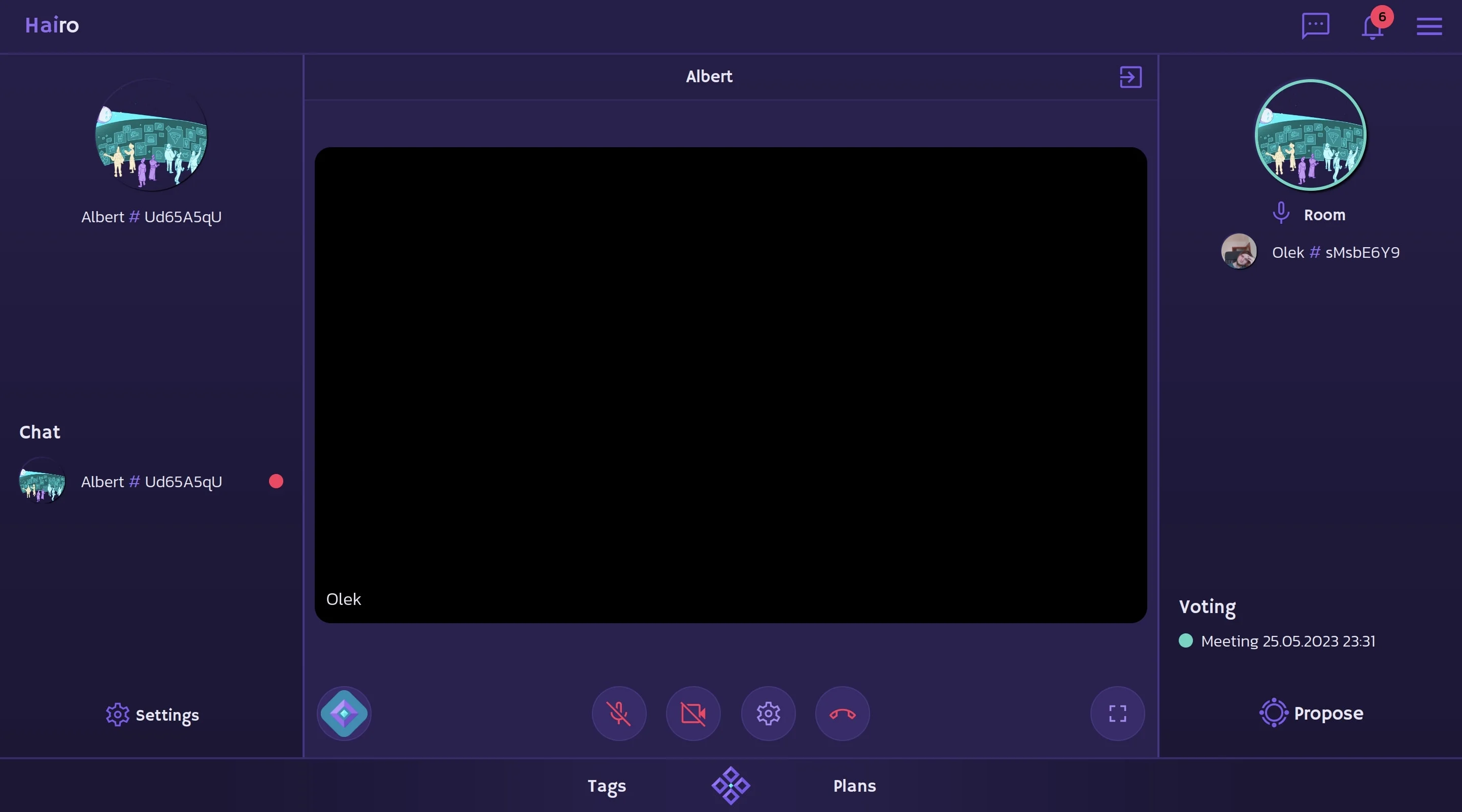1462x812 pixels.
Task: Click the Propose button
Action: pos(1311,713)
